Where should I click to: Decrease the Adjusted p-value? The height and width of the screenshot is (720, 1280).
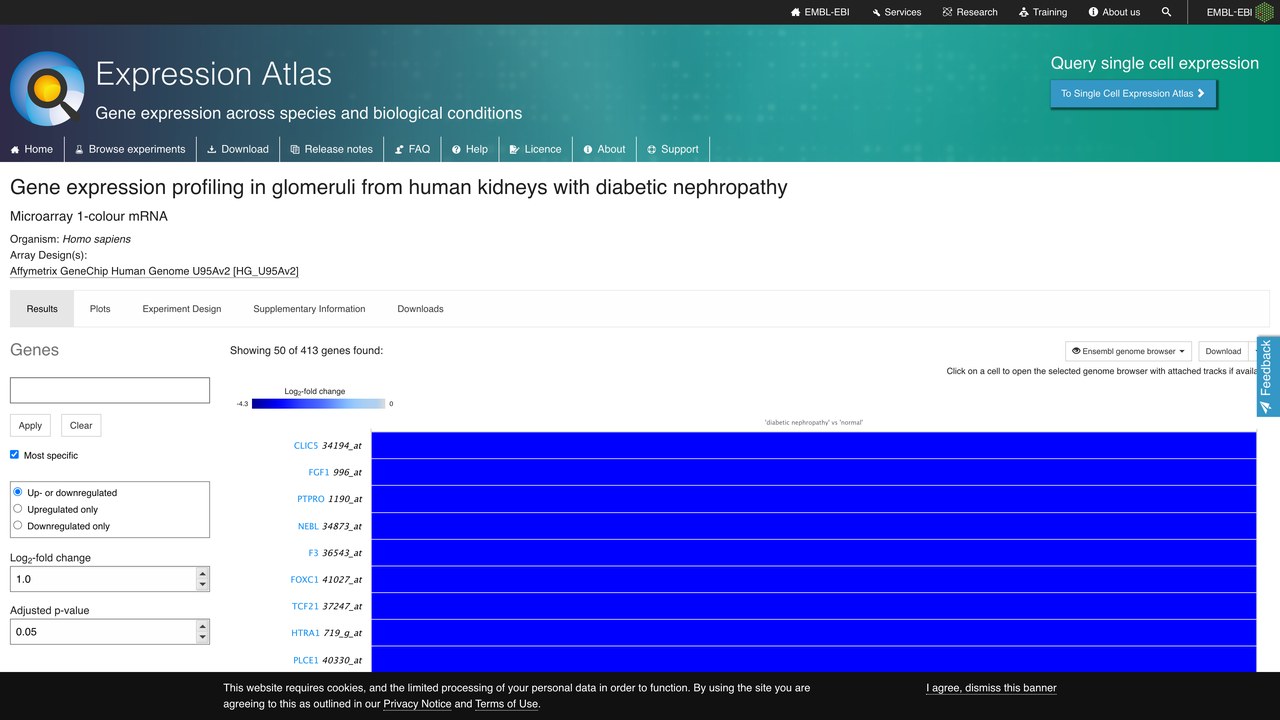pyautogui.click(x=203, y=637)
